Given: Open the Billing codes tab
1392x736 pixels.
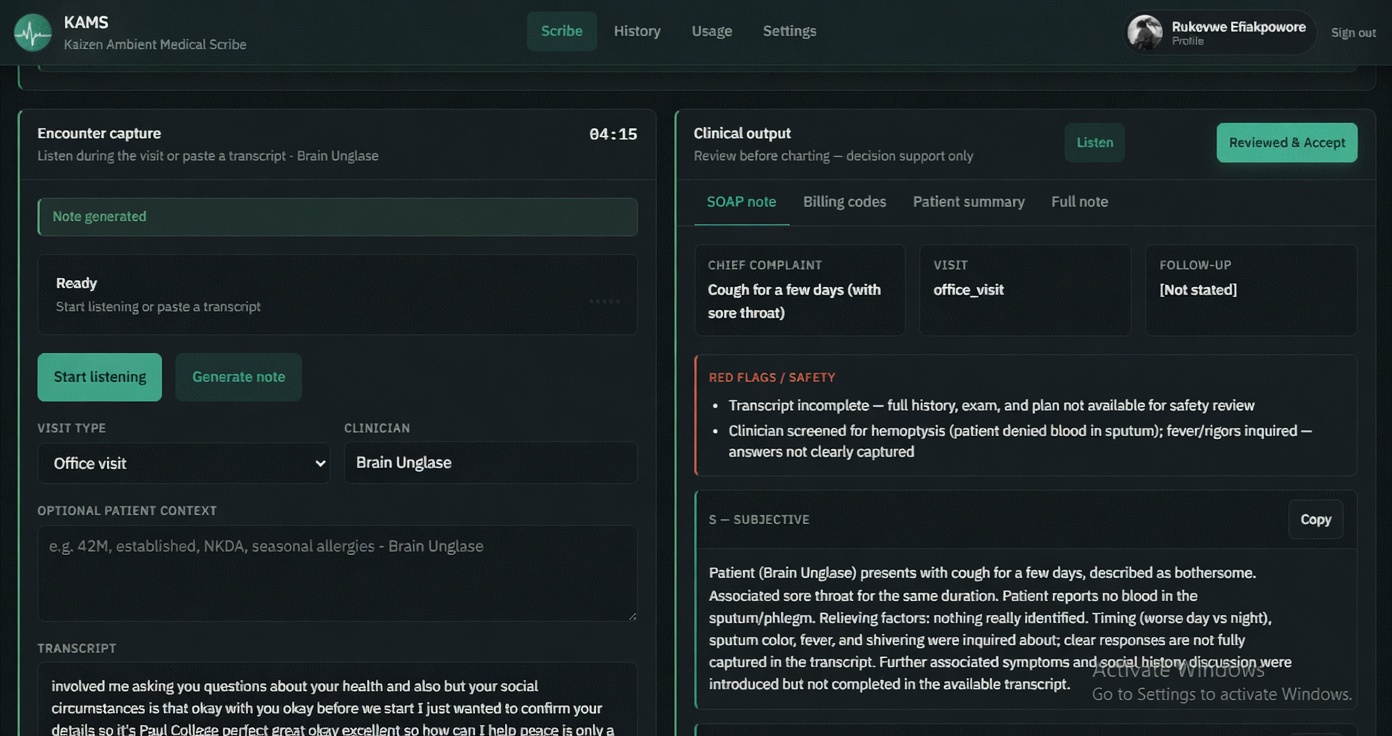Looking at the screenshot, I should click(845, 202).
